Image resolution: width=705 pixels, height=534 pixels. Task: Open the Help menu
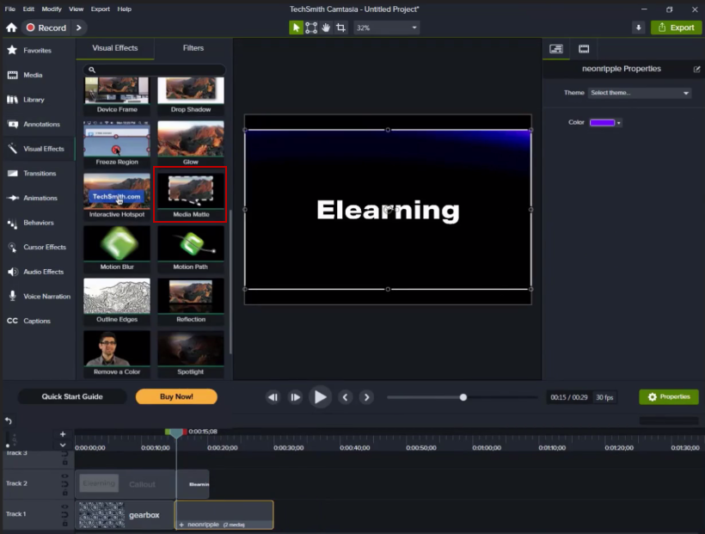pyautogui.click(x=125, y=9)
